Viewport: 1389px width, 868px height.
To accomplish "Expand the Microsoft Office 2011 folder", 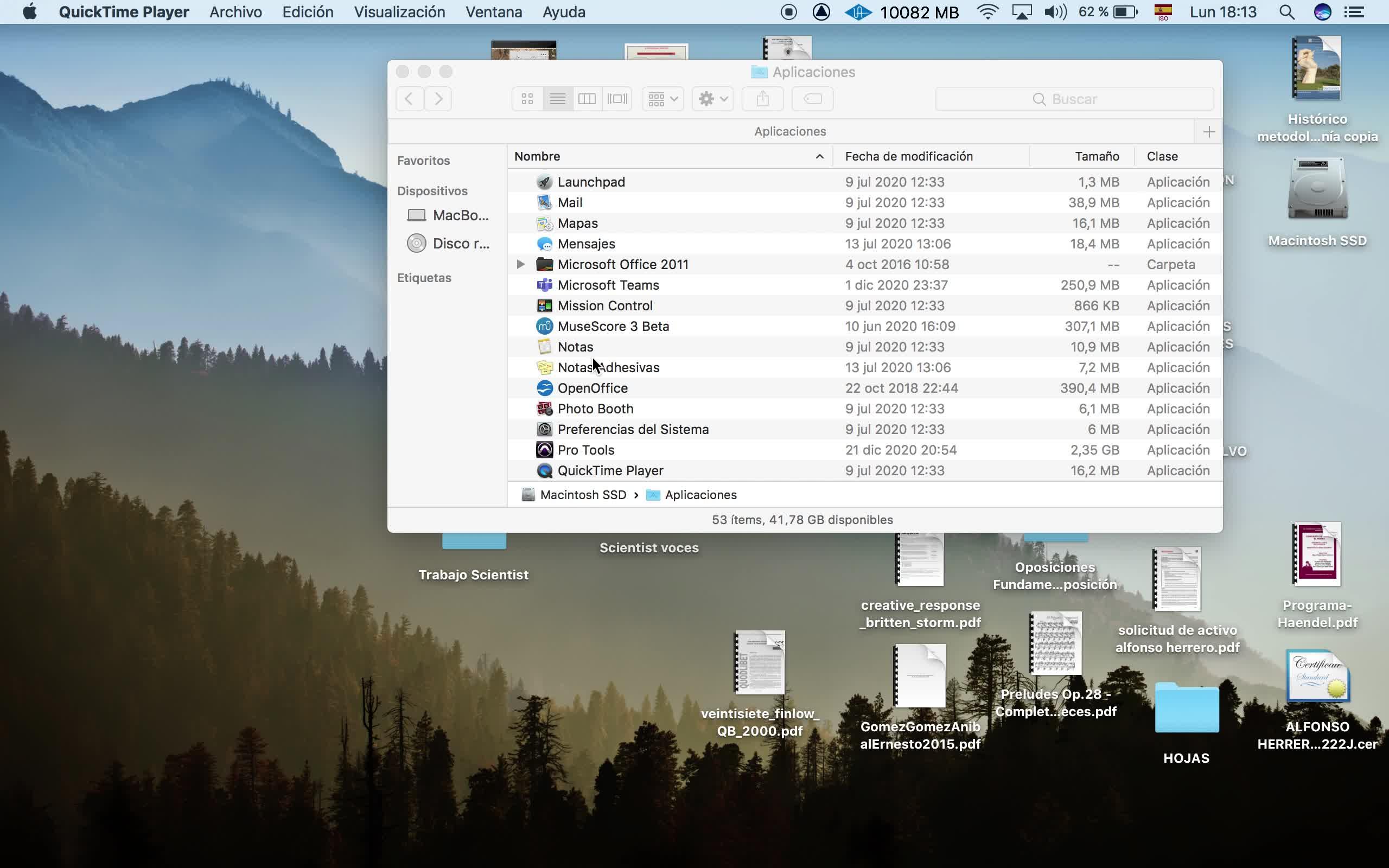I will coord(520,264).
